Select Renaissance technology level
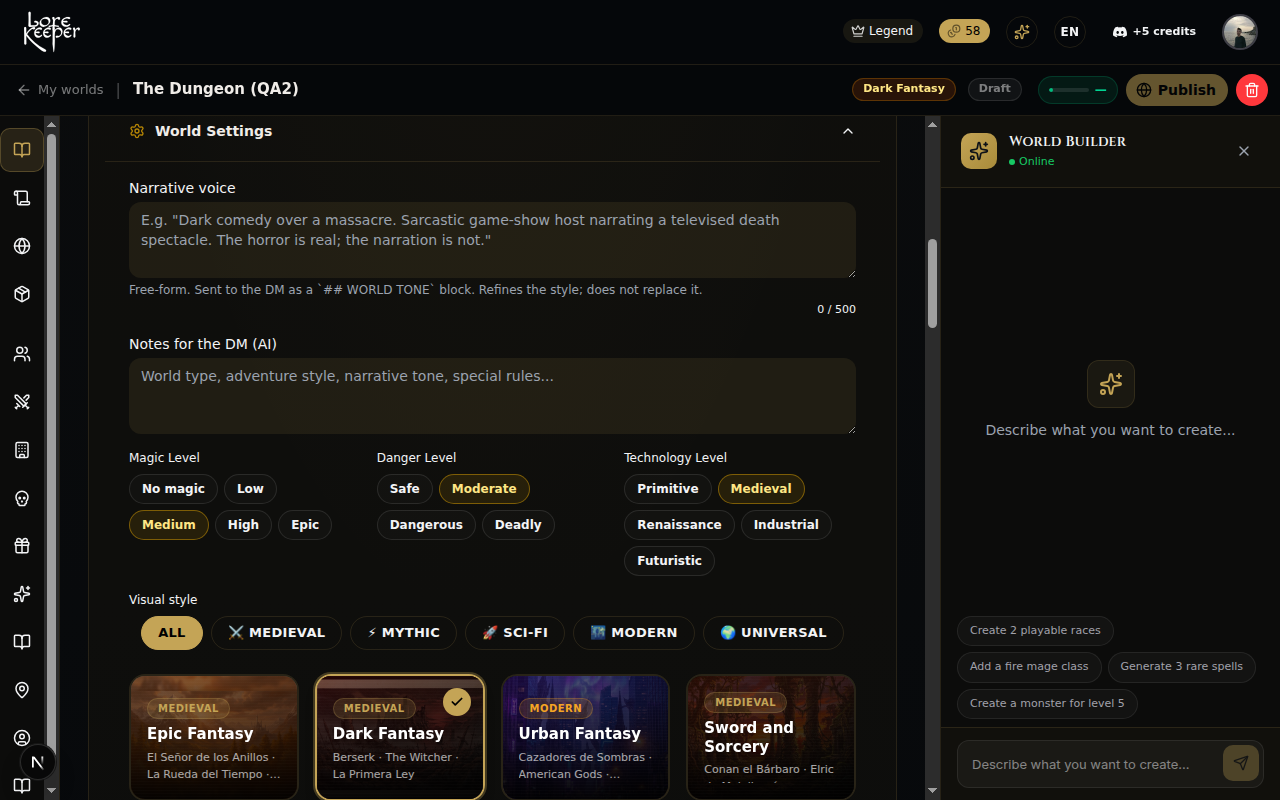 [x=679, y=525]
